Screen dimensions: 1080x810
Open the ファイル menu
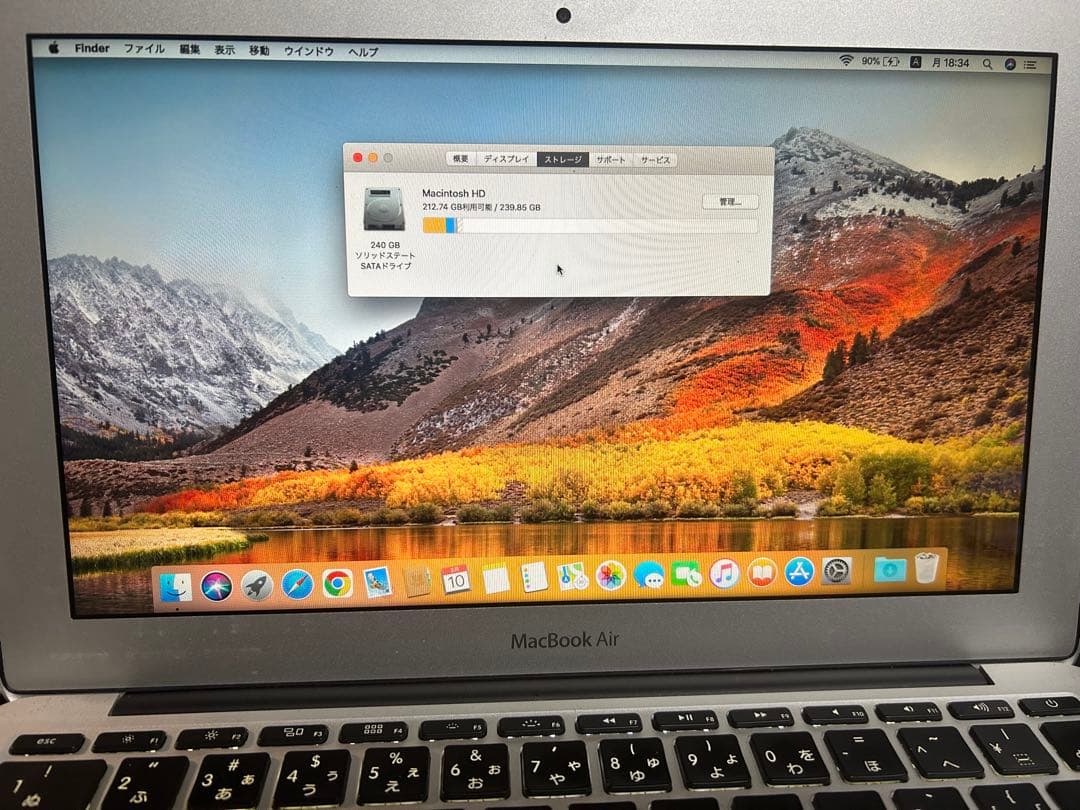point(144,49)
